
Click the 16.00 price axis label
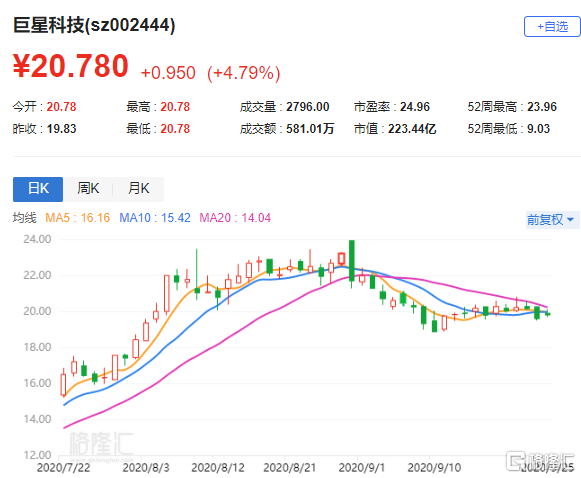coord(37,383)
